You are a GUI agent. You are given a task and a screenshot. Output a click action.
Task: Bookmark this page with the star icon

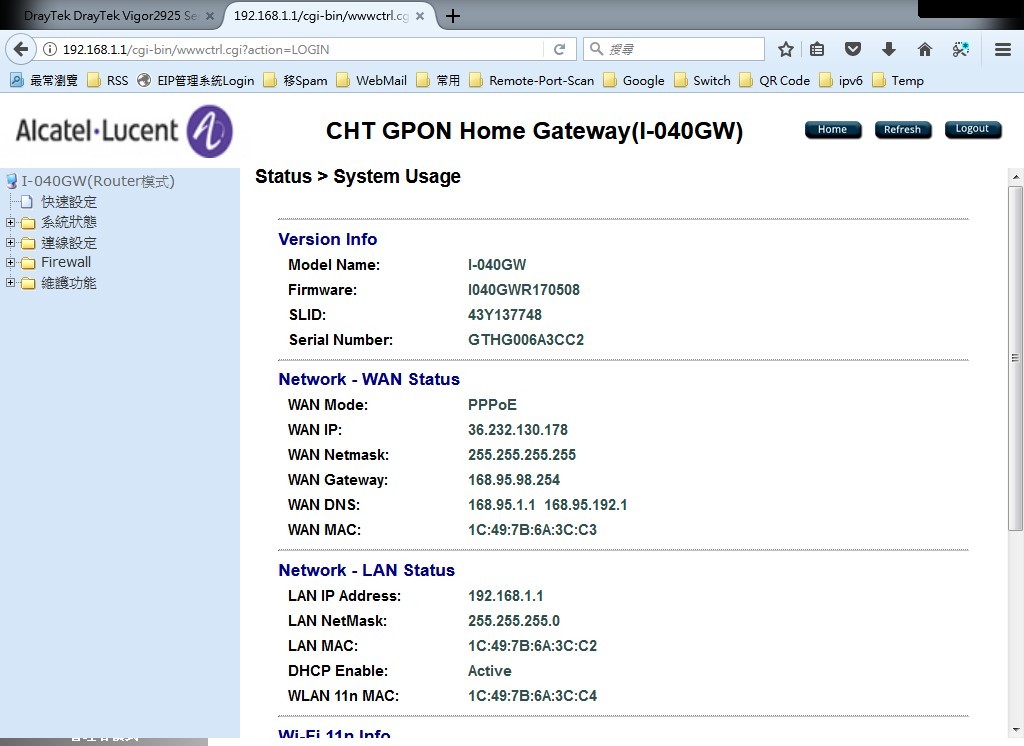click(786, 49)
